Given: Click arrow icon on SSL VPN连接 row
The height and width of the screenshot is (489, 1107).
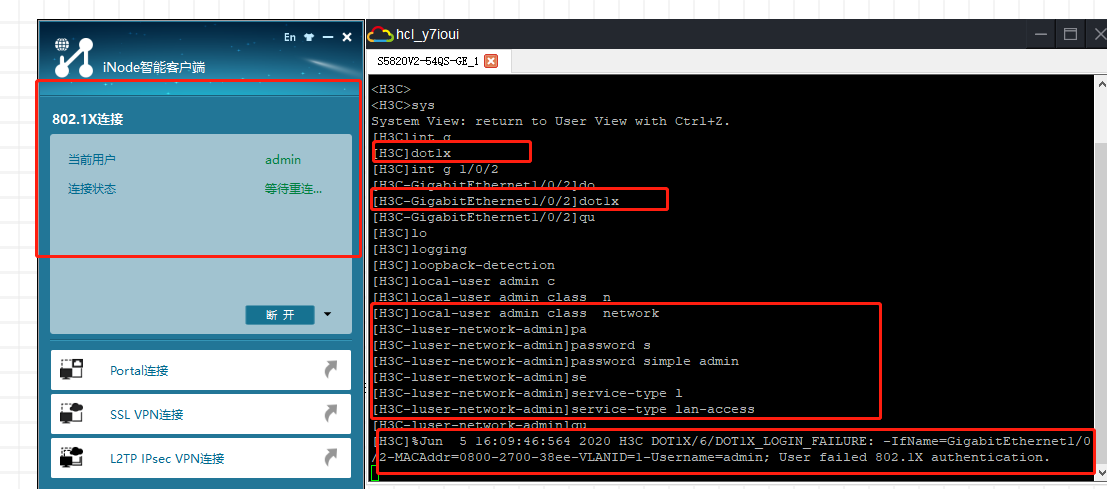Looking at the screenshot, I should 330,413.
